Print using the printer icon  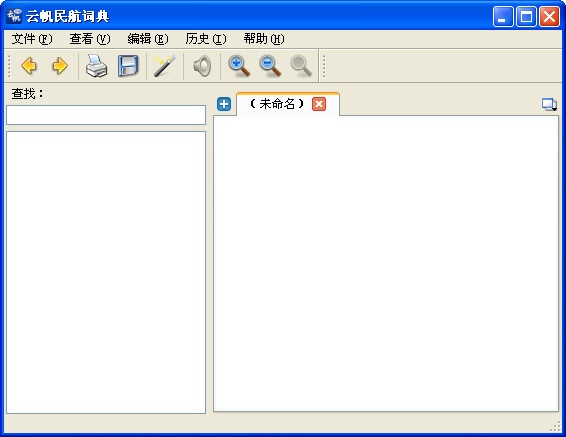tap(96, 66)
